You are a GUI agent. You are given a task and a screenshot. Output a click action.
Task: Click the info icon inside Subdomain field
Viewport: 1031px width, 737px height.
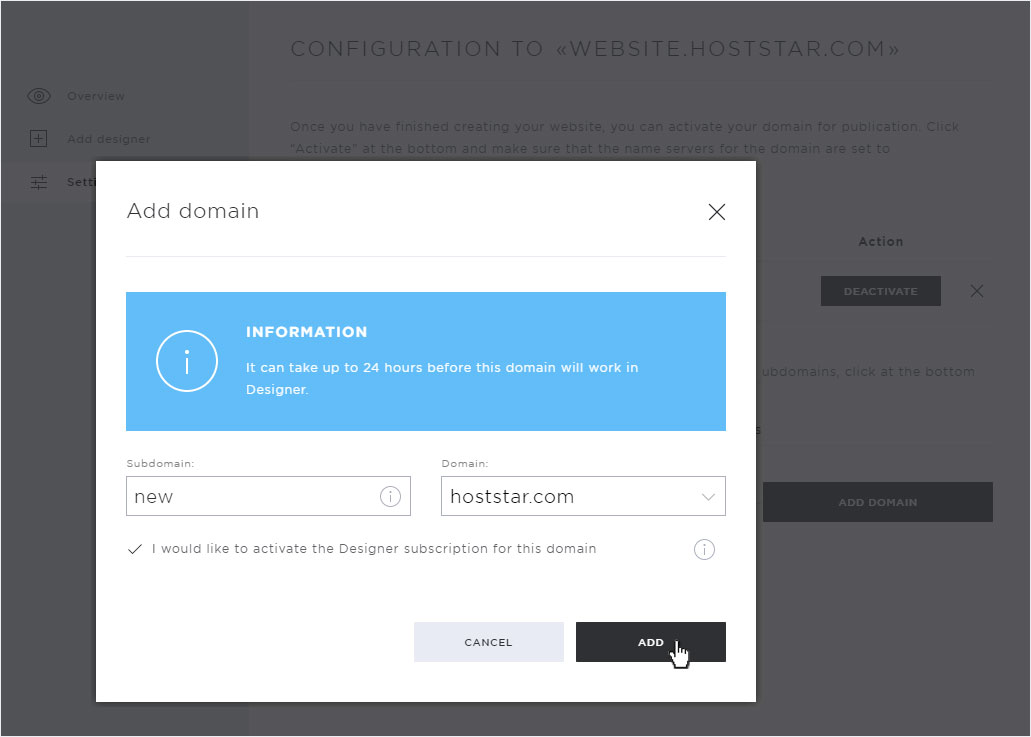pos(390,496)
